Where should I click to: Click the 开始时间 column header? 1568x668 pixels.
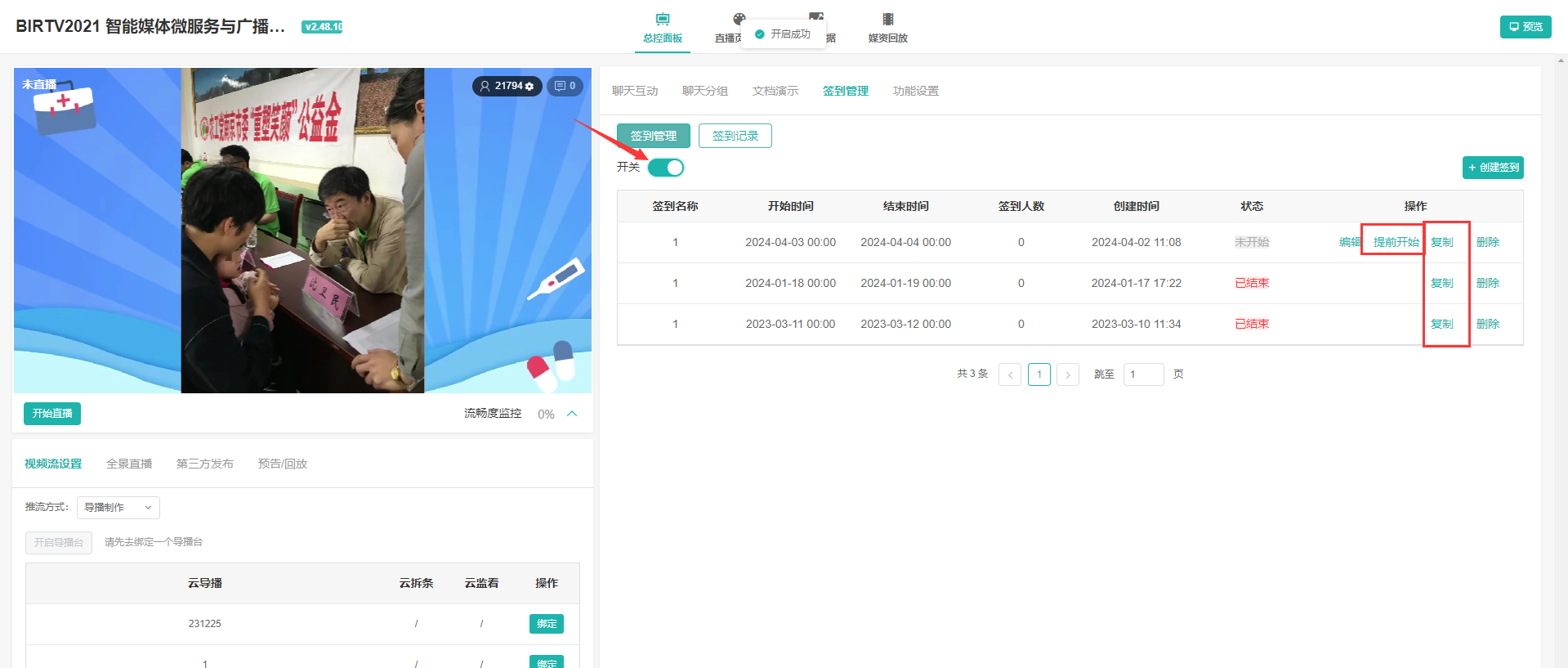tap(791, 206)
